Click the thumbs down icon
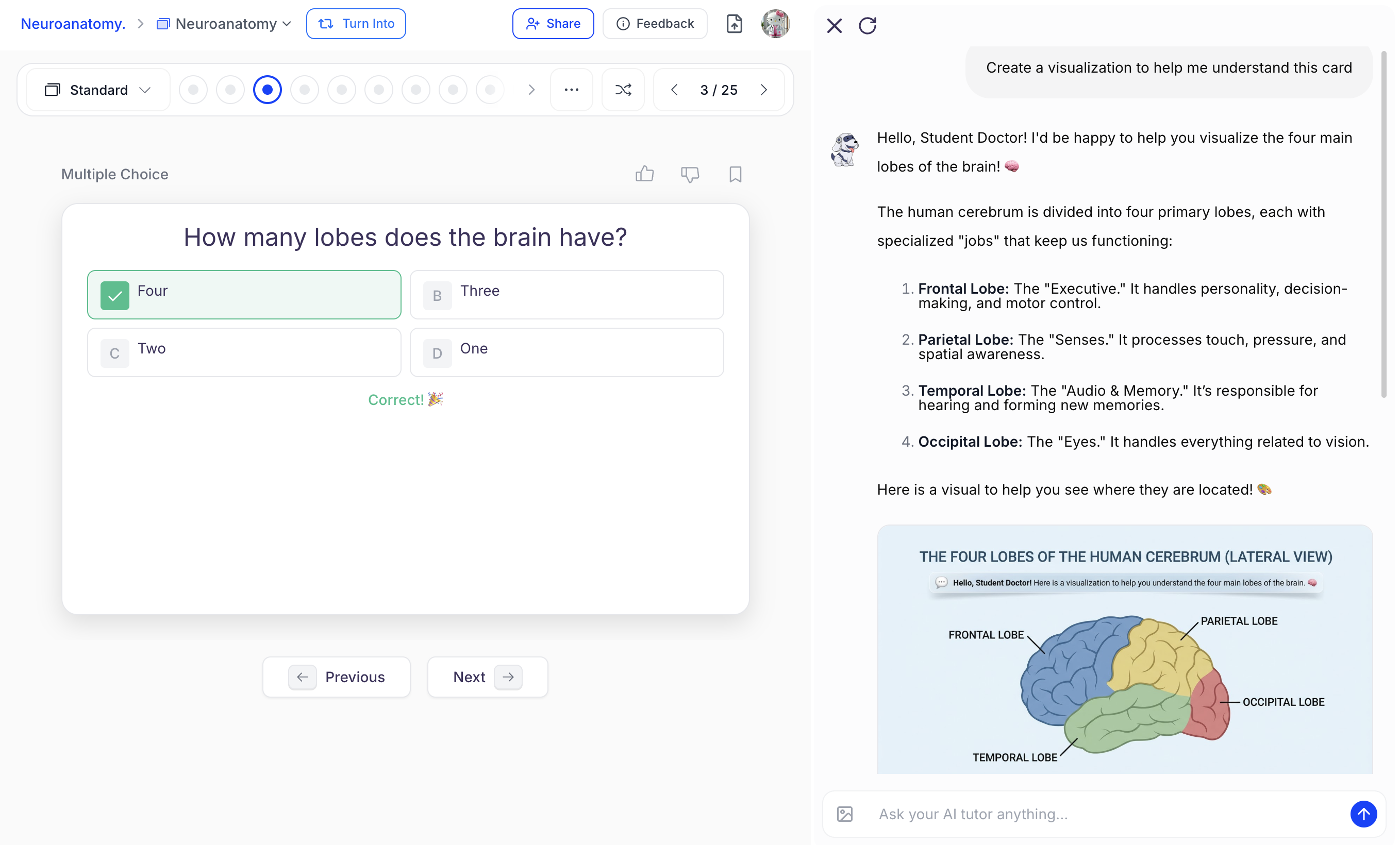This screenshot has height=845, width=1400. coord(690,174)
